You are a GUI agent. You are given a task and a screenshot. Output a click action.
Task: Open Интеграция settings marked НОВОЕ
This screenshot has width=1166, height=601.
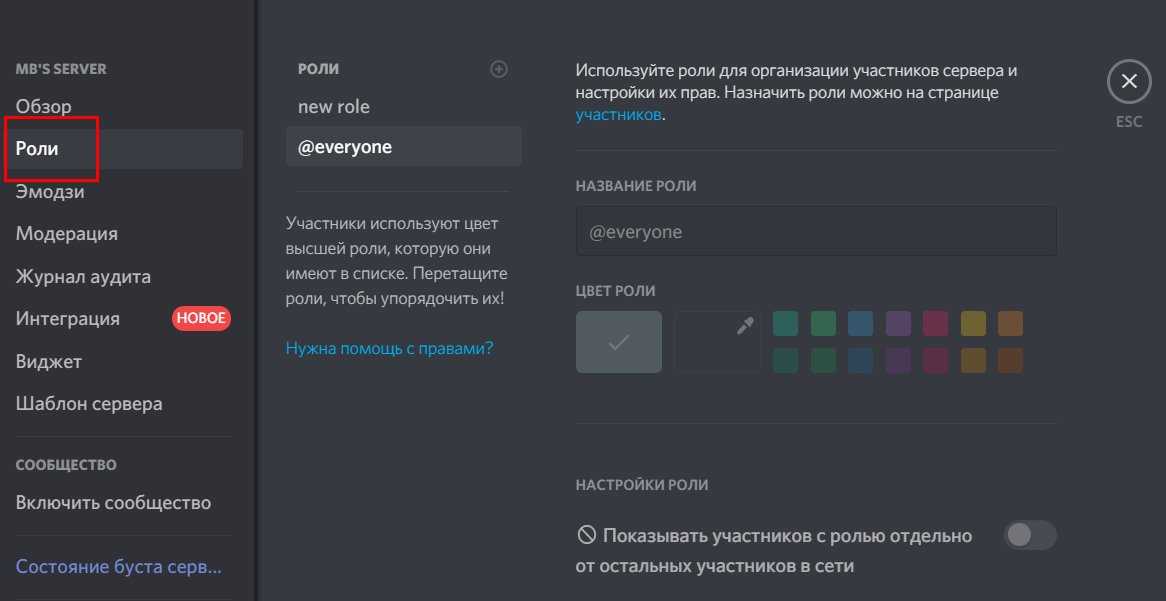[68, 319]
